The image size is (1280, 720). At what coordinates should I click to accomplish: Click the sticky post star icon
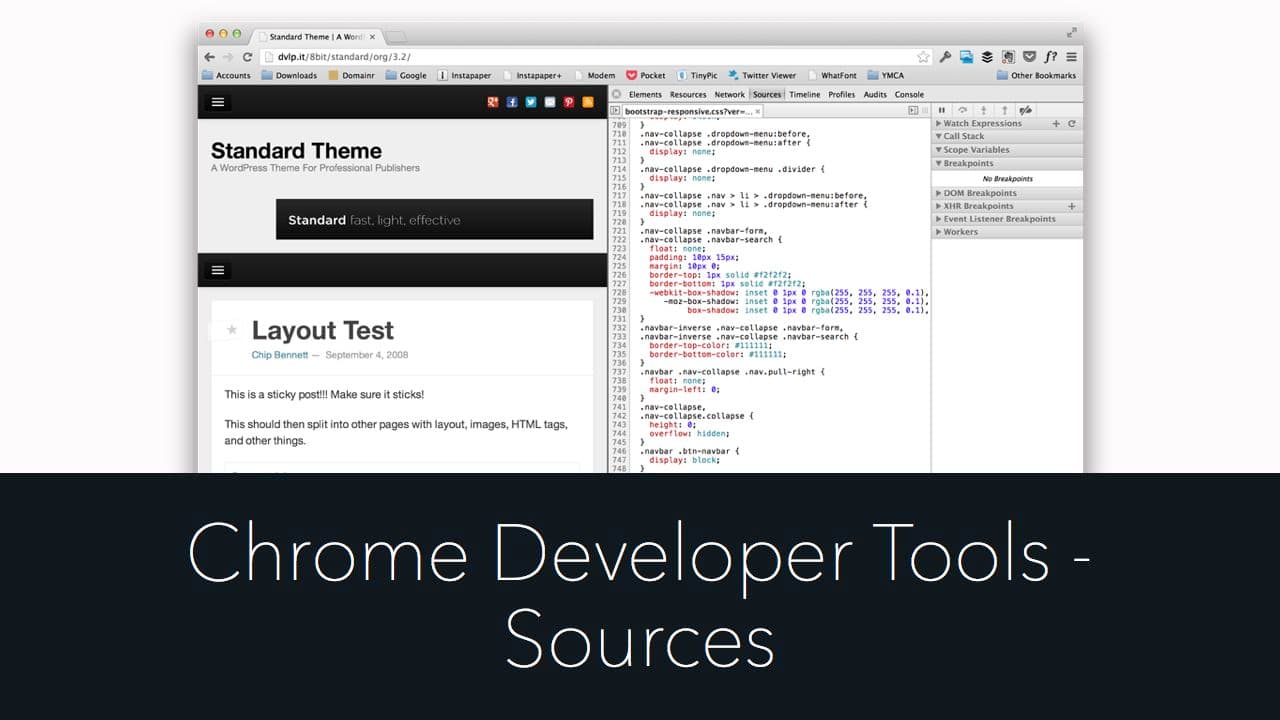click(232, 329)
